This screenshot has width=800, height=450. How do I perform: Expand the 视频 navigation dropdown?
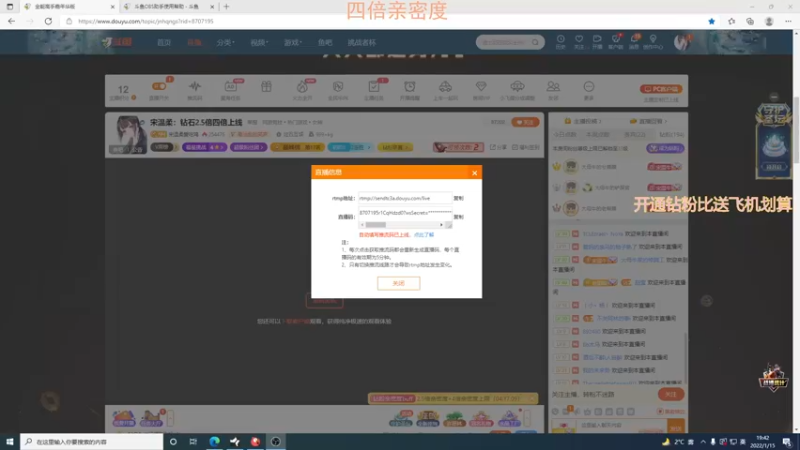pyautogui.click(x=259, y=42)
